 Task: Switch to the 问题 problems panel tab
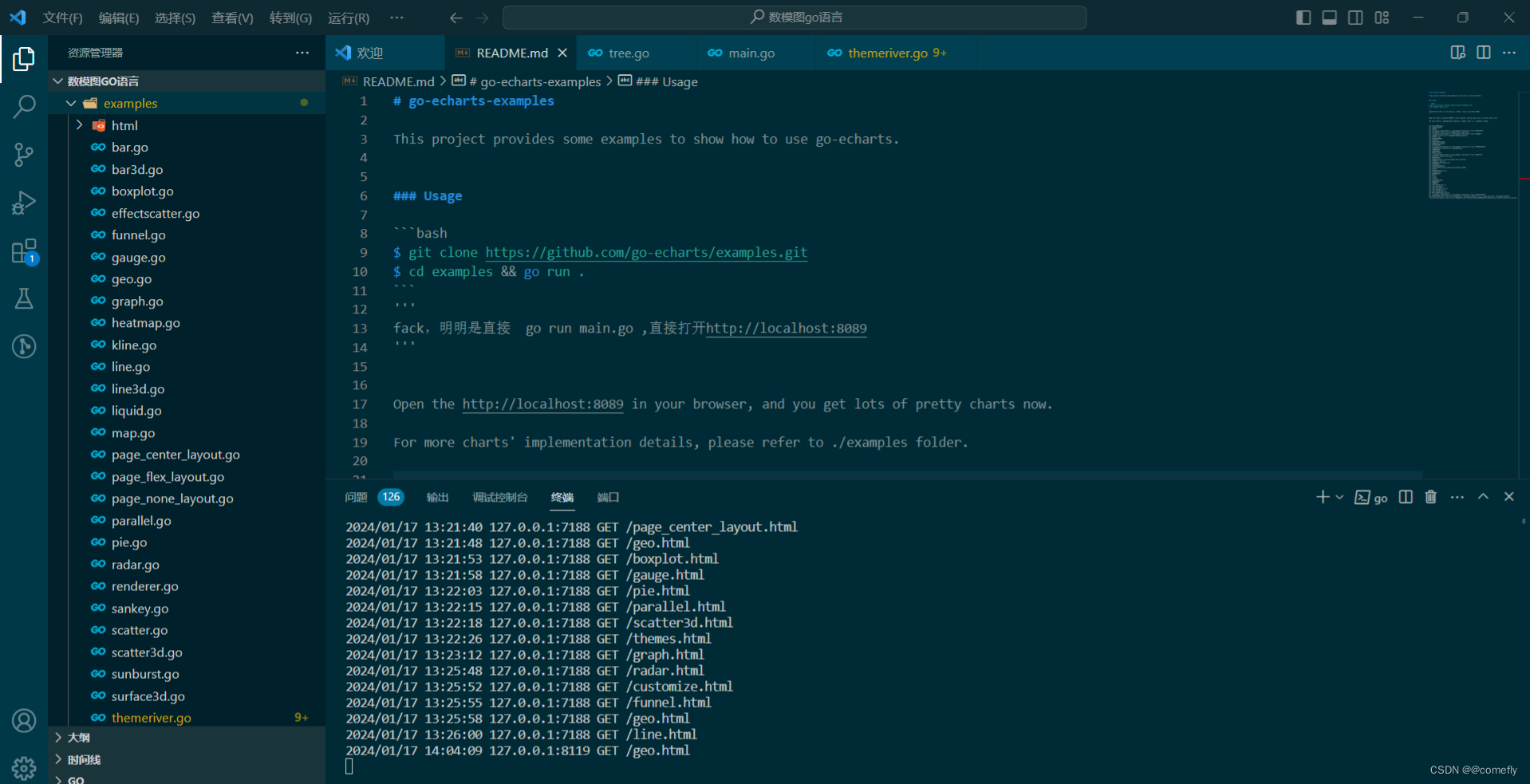tap(374, 497)
